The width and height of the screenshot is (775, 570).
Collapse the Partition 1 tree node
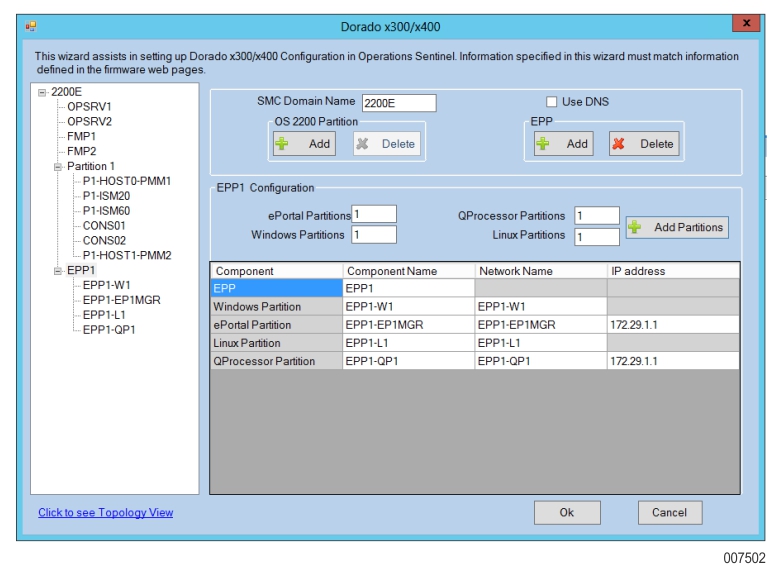pyautogui.click(x=58, y=167)
